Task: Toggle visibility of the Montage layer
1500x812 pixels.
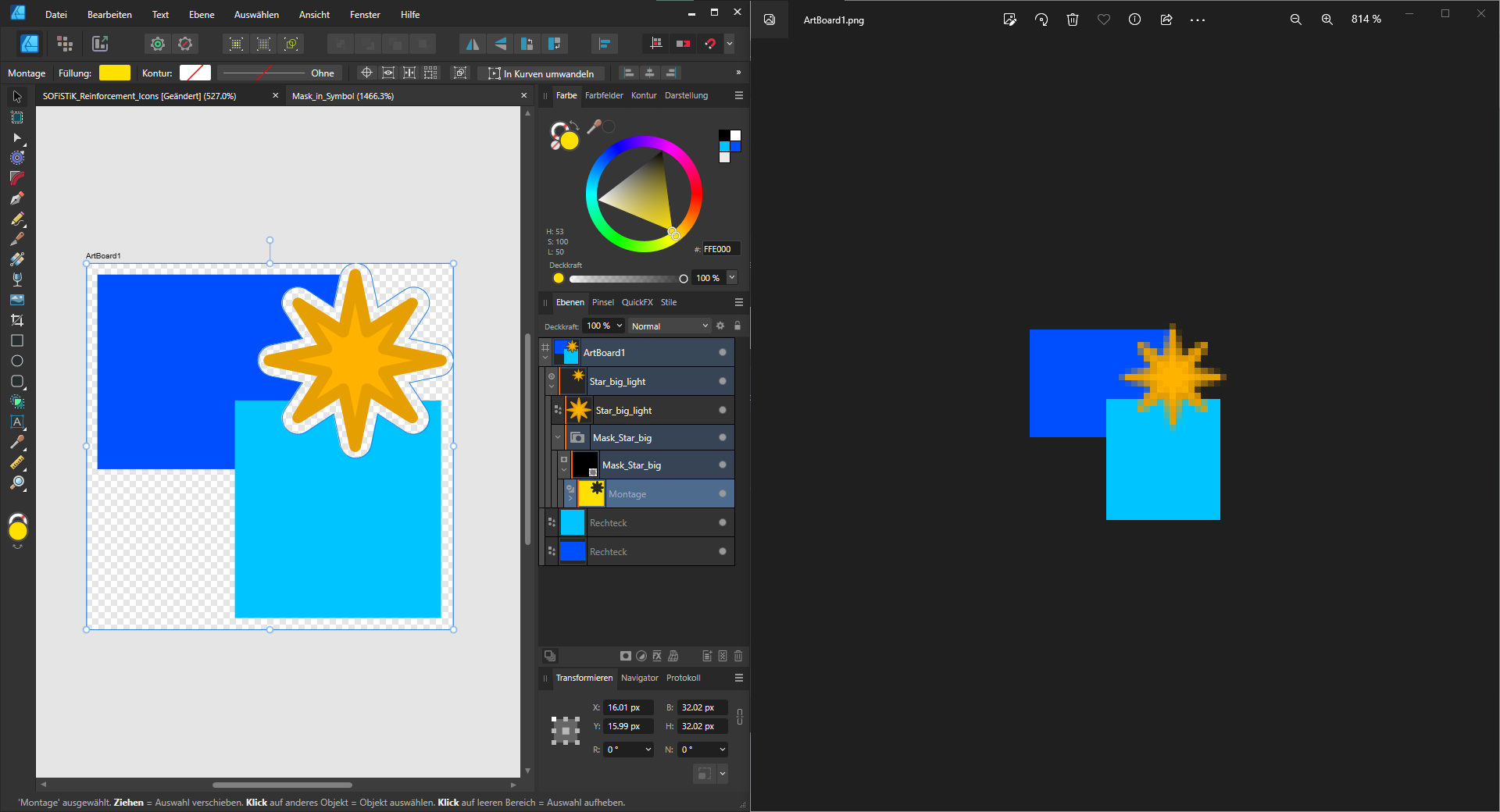Action: tap(722, 493)
